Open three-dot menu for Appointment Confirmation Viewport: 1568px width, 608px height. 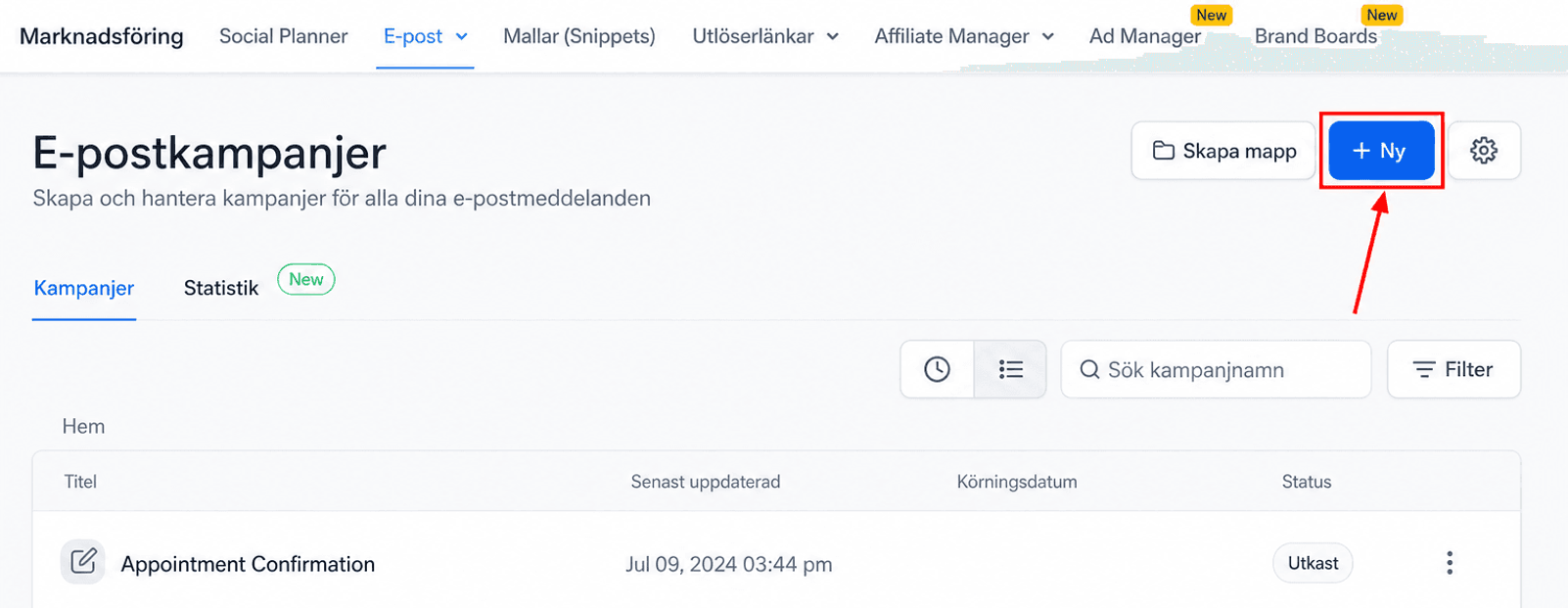click(1450, 563)
